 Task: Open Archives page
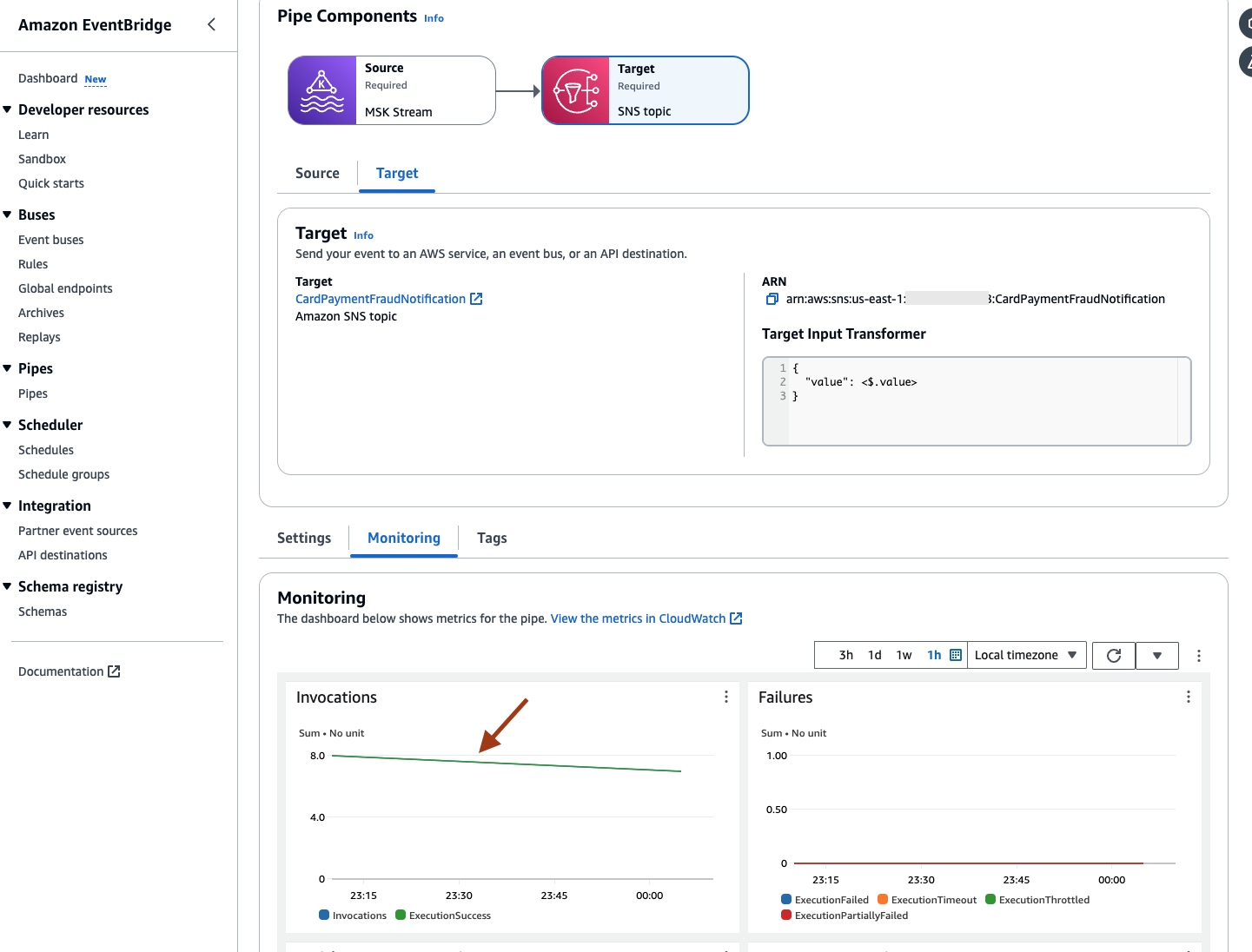tap(42, 313)
